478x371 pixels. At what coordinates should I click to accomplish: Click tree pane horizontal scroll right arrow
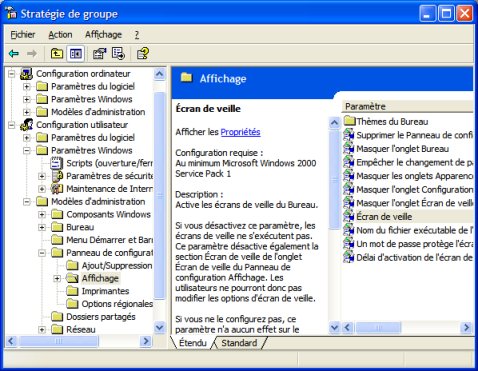pyautogui.click(x=146, y=341)
